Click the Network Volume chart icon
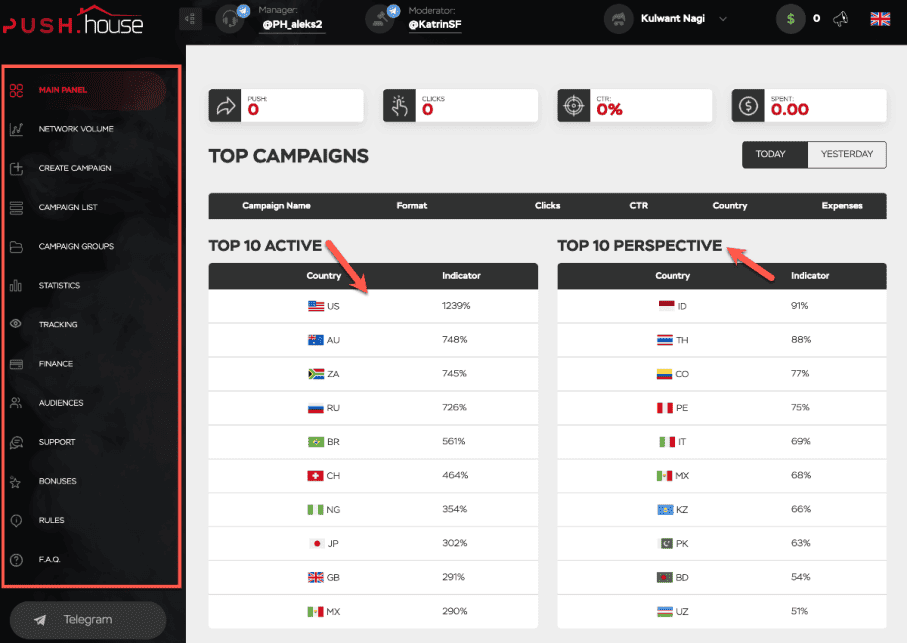907x643 pixels. (x=16, y=129)
